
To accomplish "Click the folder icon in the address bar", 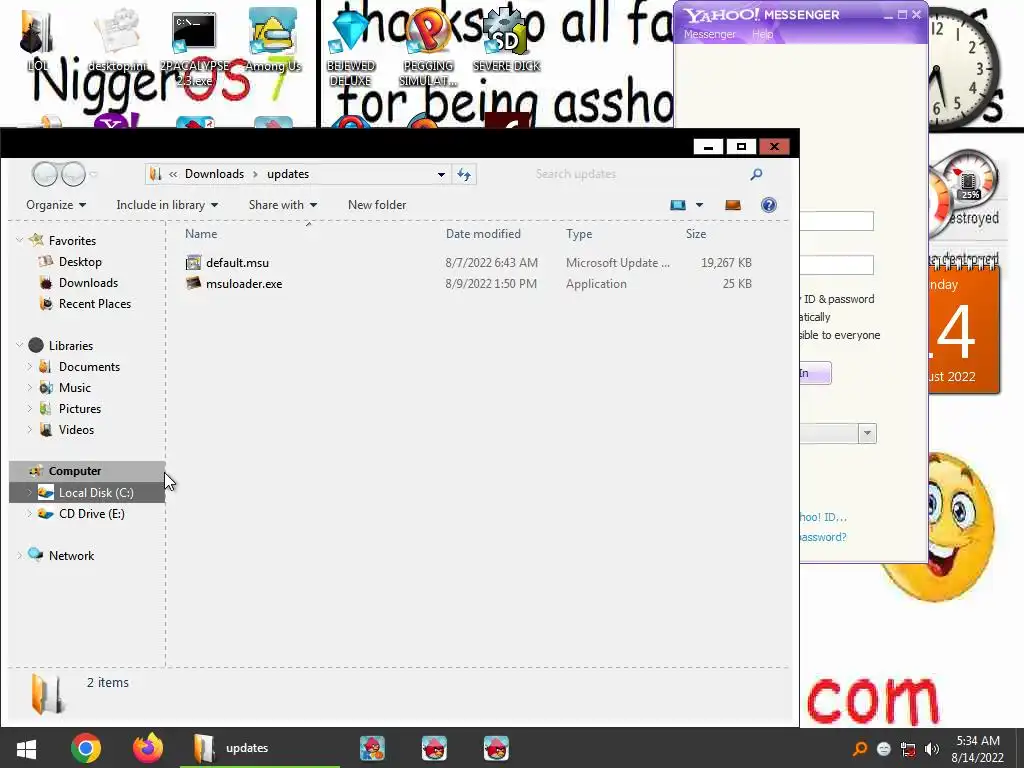I will tap(155, 174).
